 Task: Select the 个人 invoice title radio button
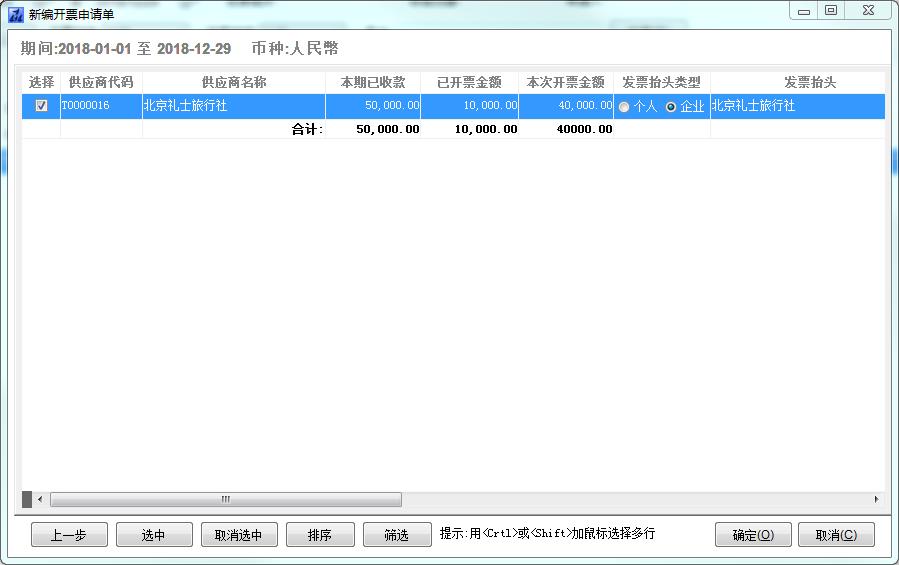click(x=625, y=107)
